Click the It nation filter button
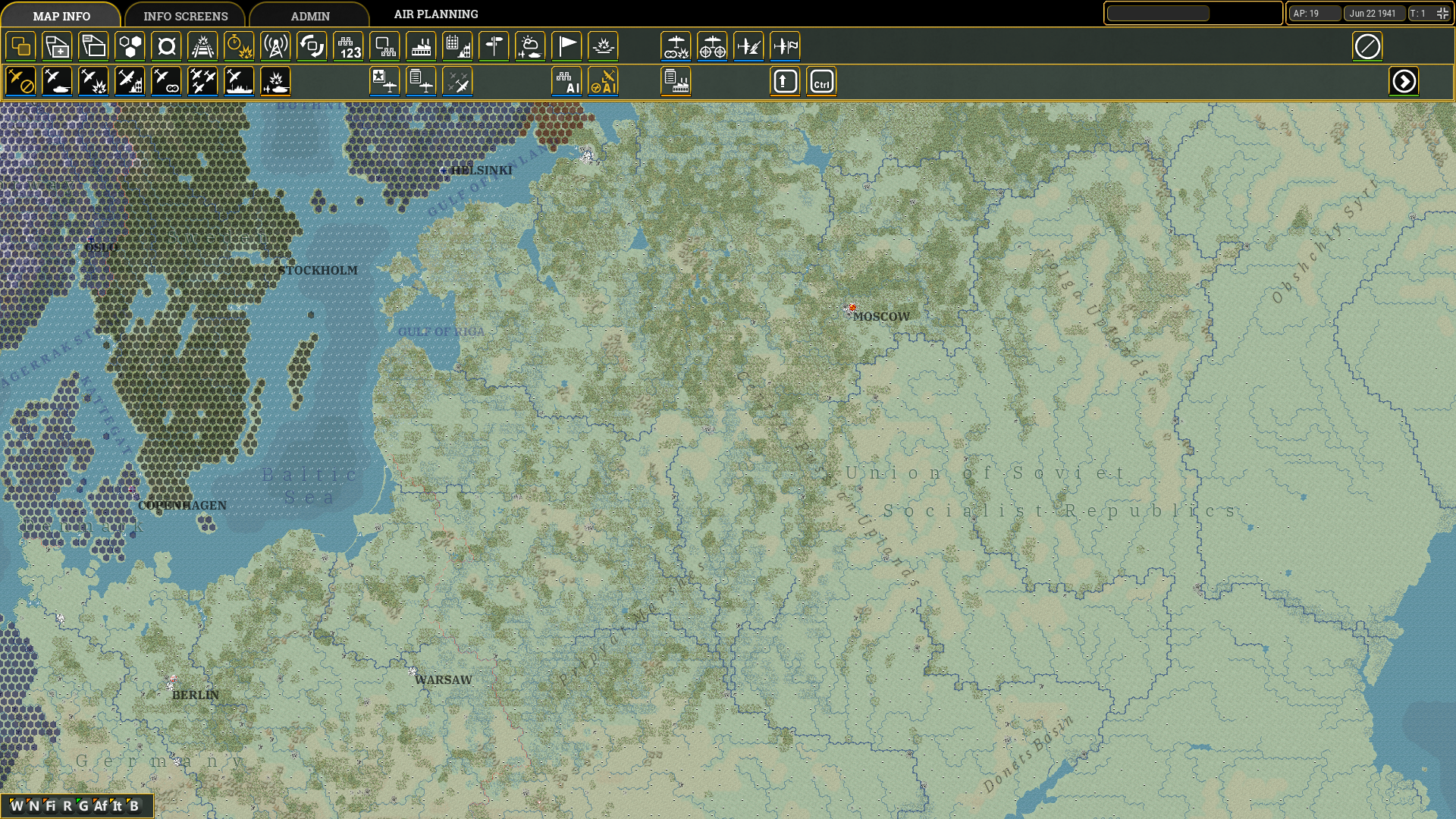 click(117, 805)
